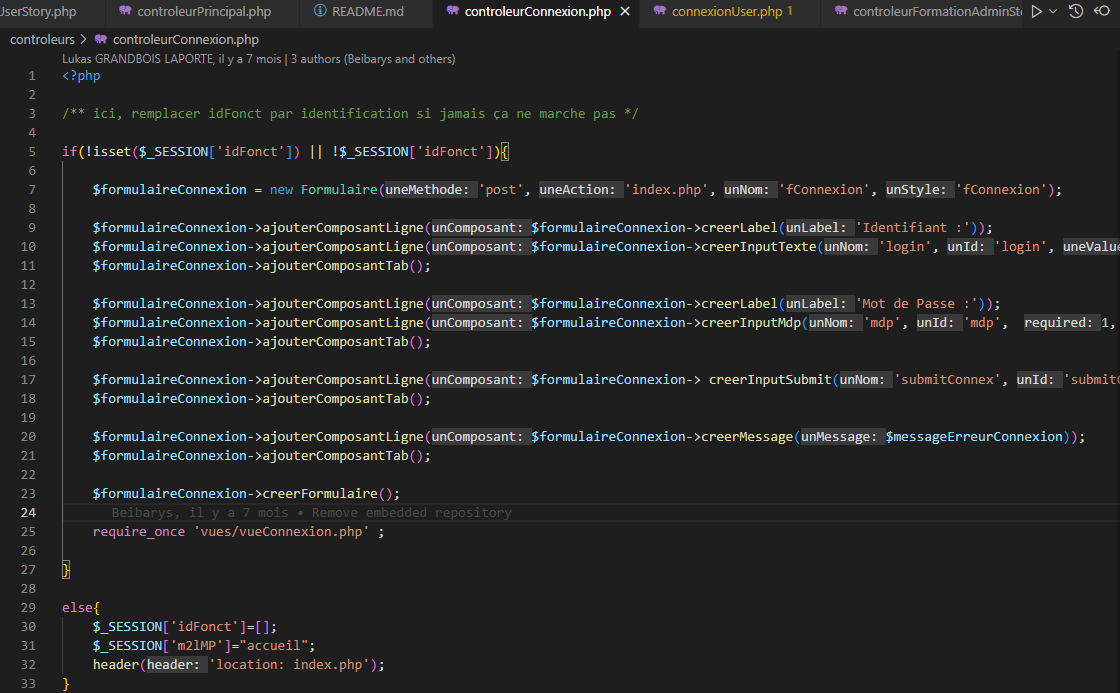The height and width of the screenshot is (693, 1120).
Task: Click elephant icon on connexionUser.php tab
Action: point(659,12)
